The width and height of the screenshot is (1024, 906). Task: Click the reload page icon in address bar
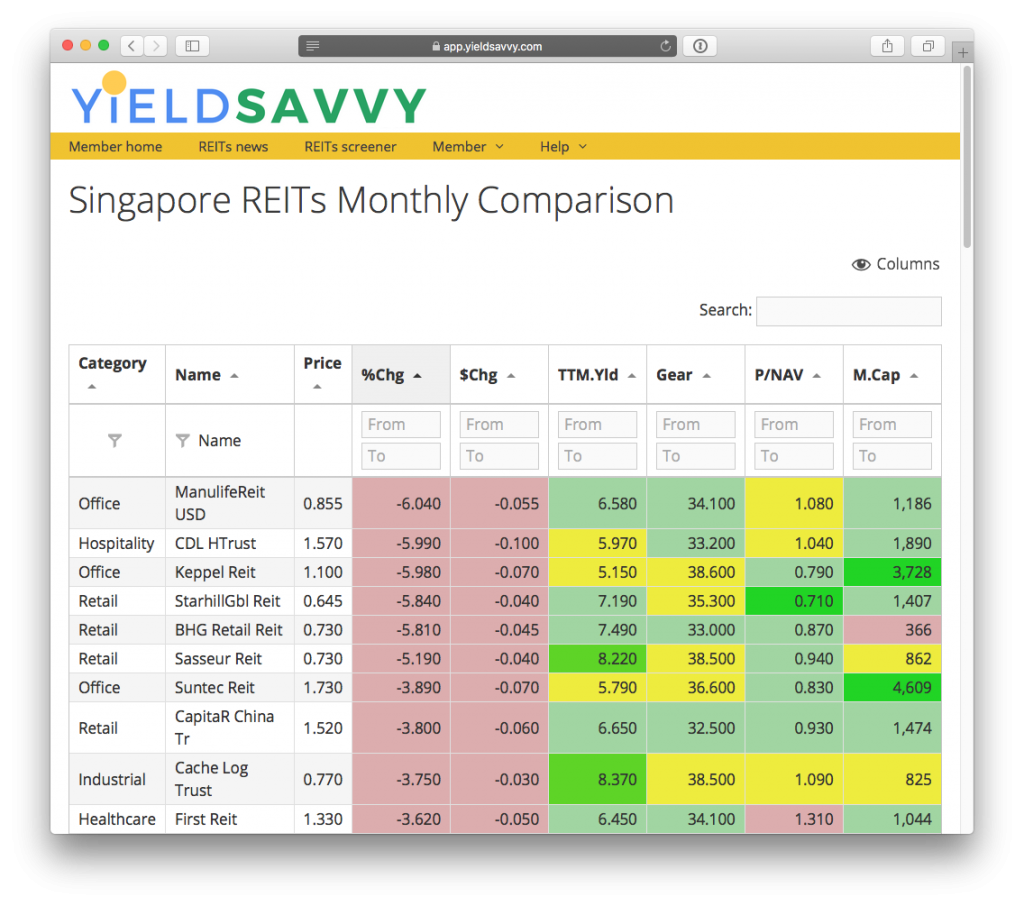(x=665, y=46)
